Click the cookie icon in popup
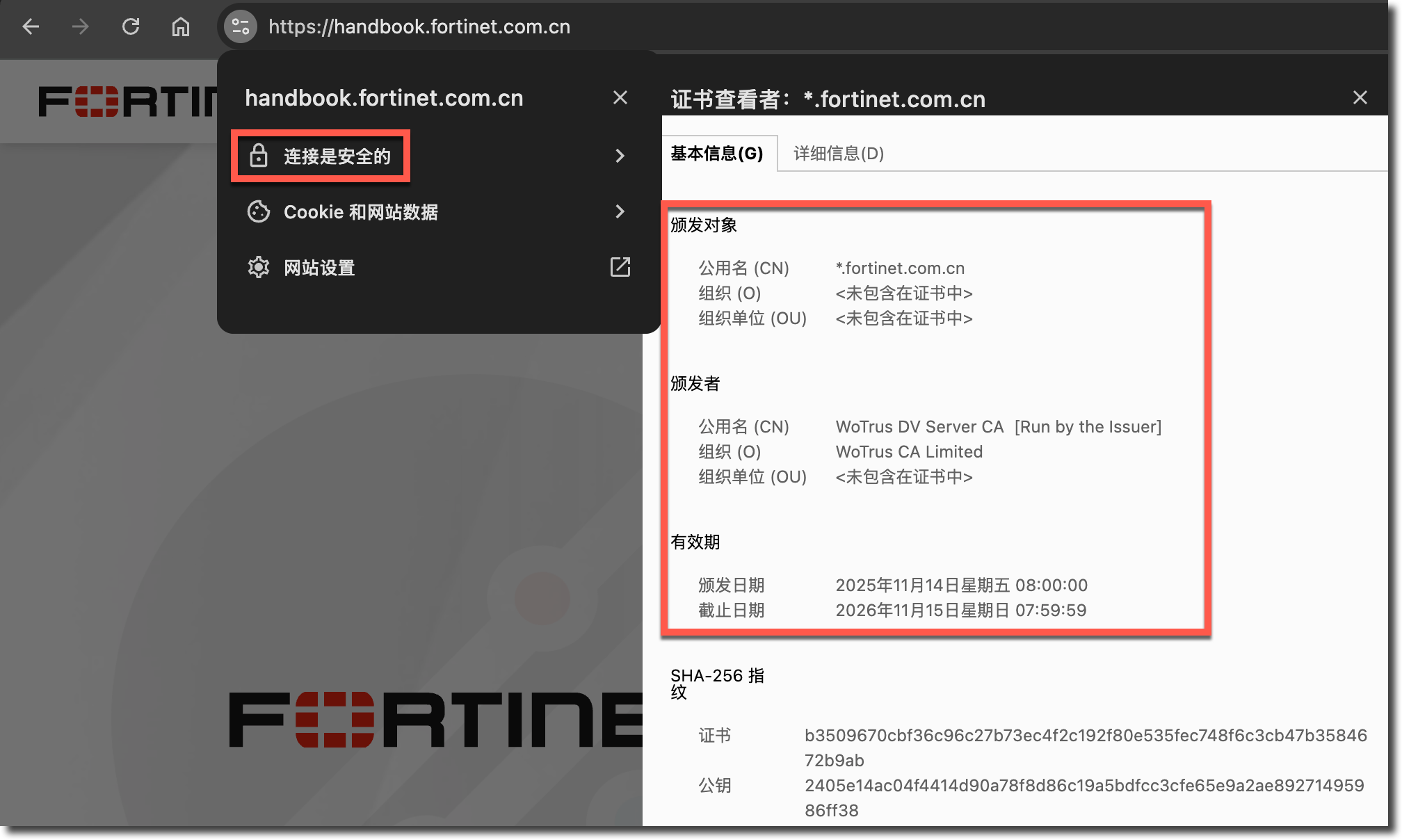The width and height of the screenshot is (1402, 840). 259,211
